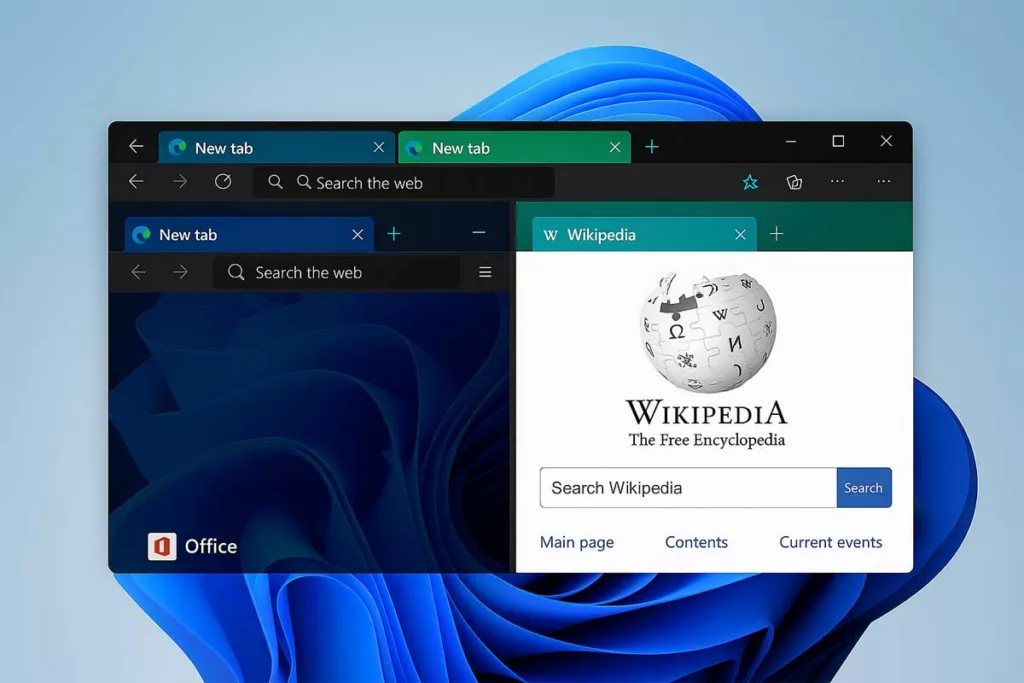This screenshot has height=683, width=1024.
Task: Minimize the main browser window
Action: click(x=791, y=141)
